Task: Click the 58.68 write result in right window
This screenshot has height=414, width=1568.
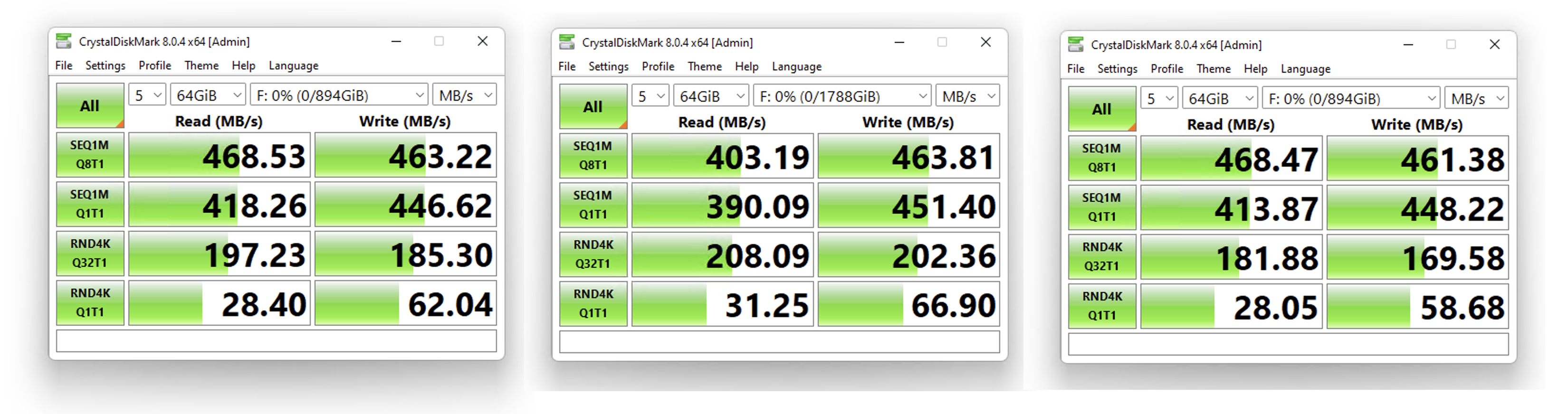Action: 1417,306
